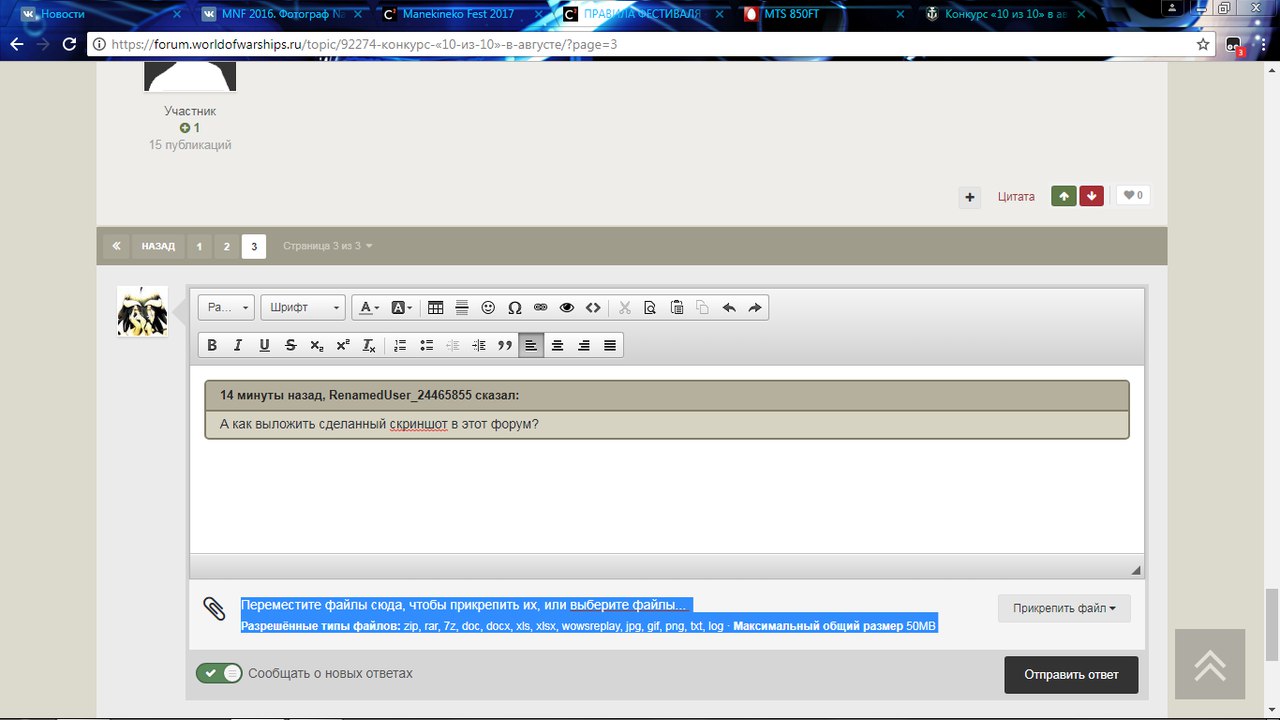
Task: Expand the "Страница 3 из 3" page selector
Action: tap(327, 246)
